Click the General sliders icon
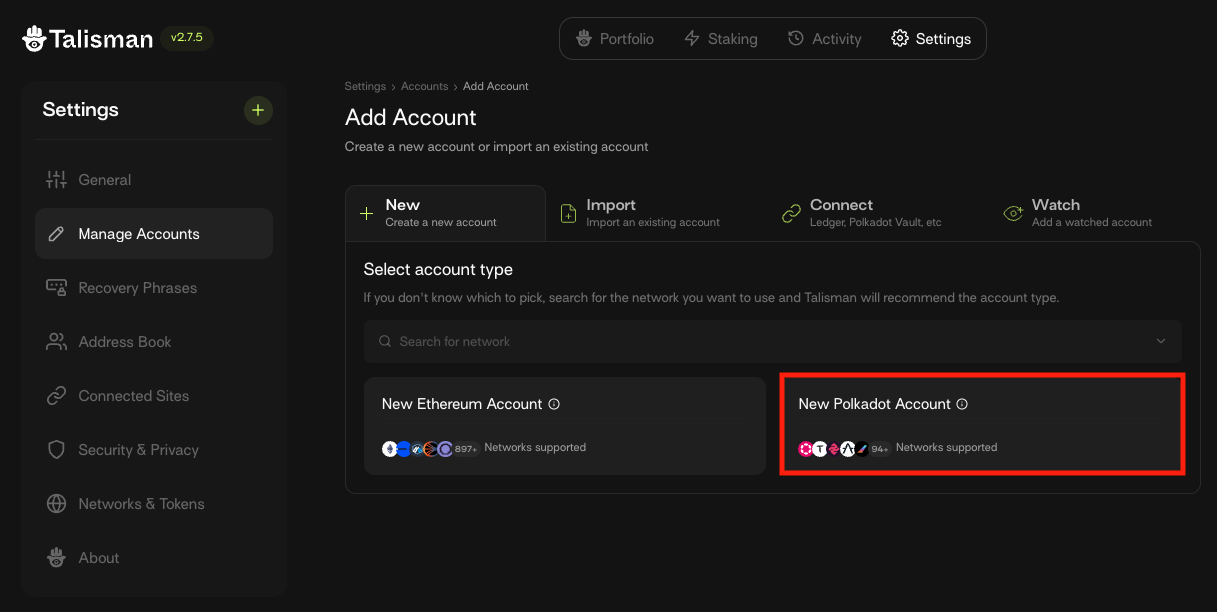This screenshot has height=612, width=1217. pos(57,180)
